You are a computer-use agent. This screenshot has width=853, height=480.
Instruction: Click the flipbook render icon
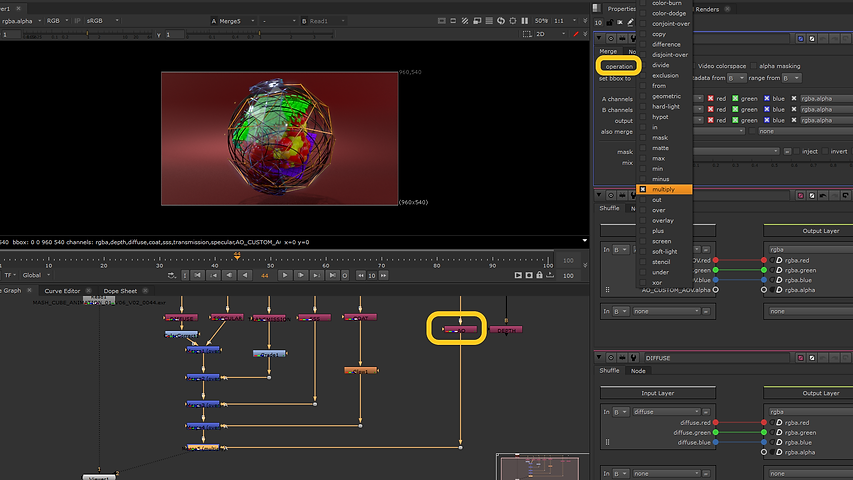coord(518,275)
